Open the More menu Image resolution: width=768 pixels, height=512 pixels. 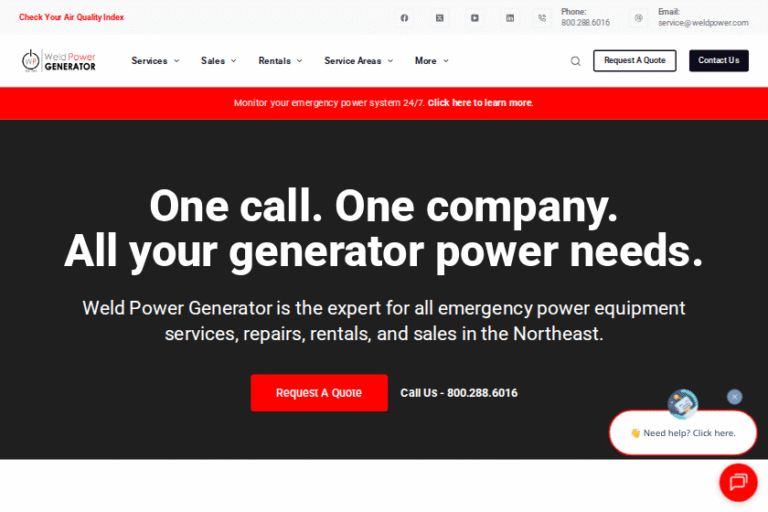431,61
